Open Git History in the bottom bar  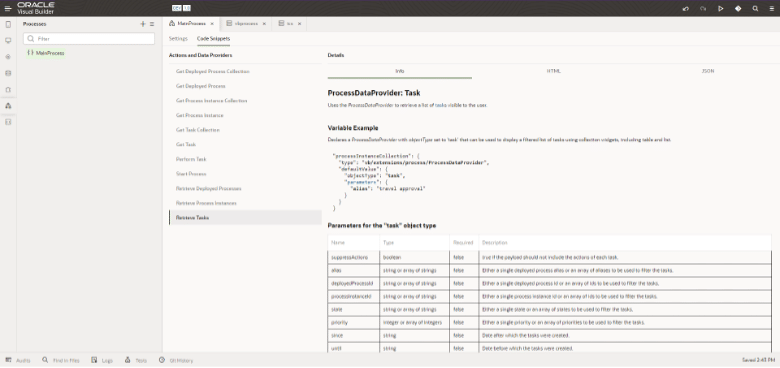click(x=176, y=360)
